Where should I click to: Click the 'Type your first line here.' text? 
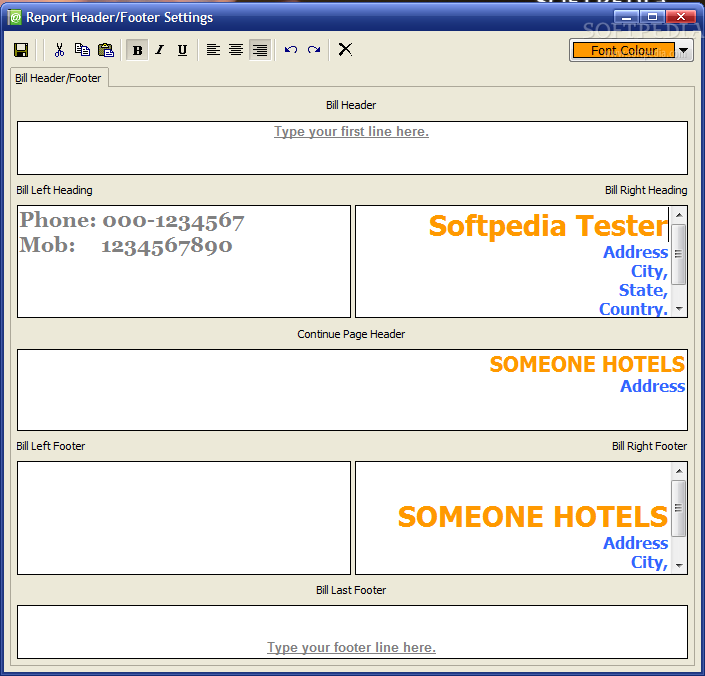(x=351, y=131)
